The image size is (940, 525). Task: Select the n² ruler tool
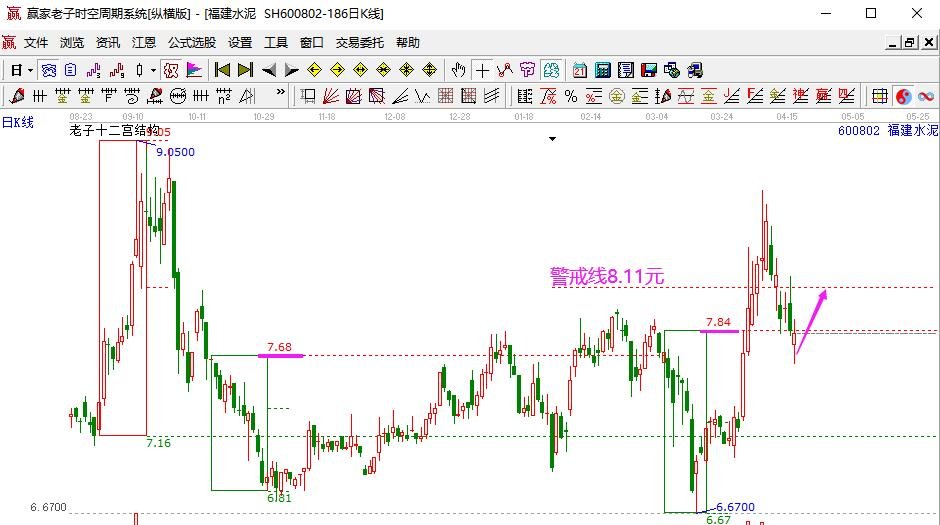pos(224,96)
